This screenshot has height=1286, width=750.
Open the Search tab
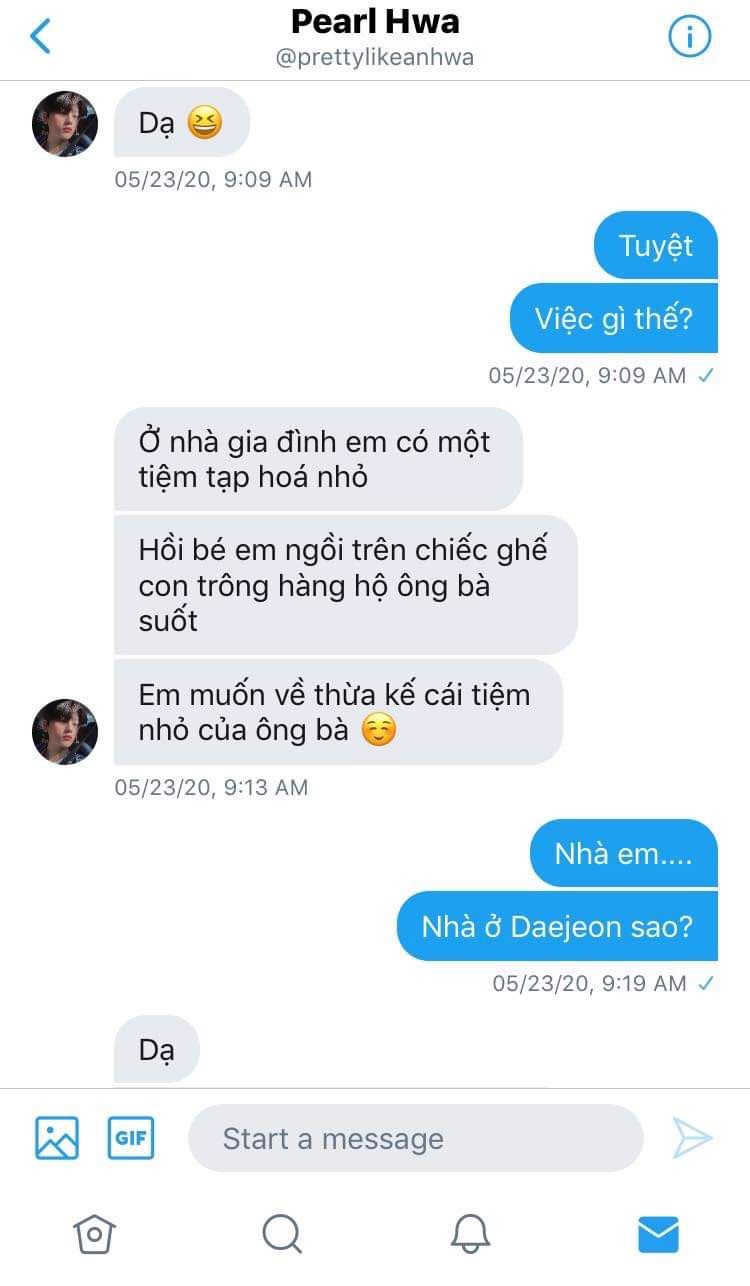pos(282,1233)
